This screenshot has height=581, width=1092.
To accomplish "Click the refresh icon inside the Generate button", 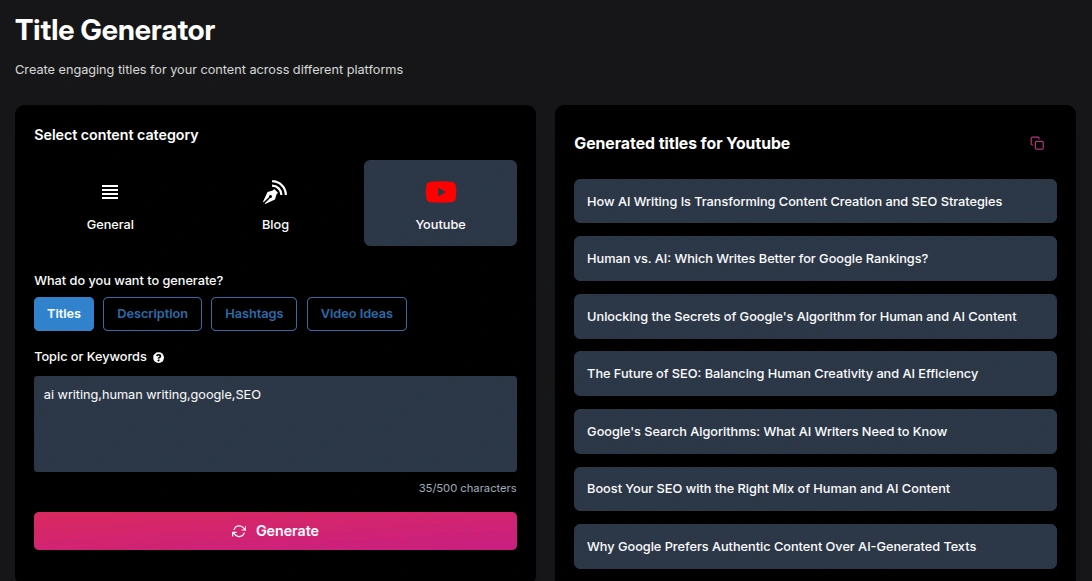I will 238,531.
